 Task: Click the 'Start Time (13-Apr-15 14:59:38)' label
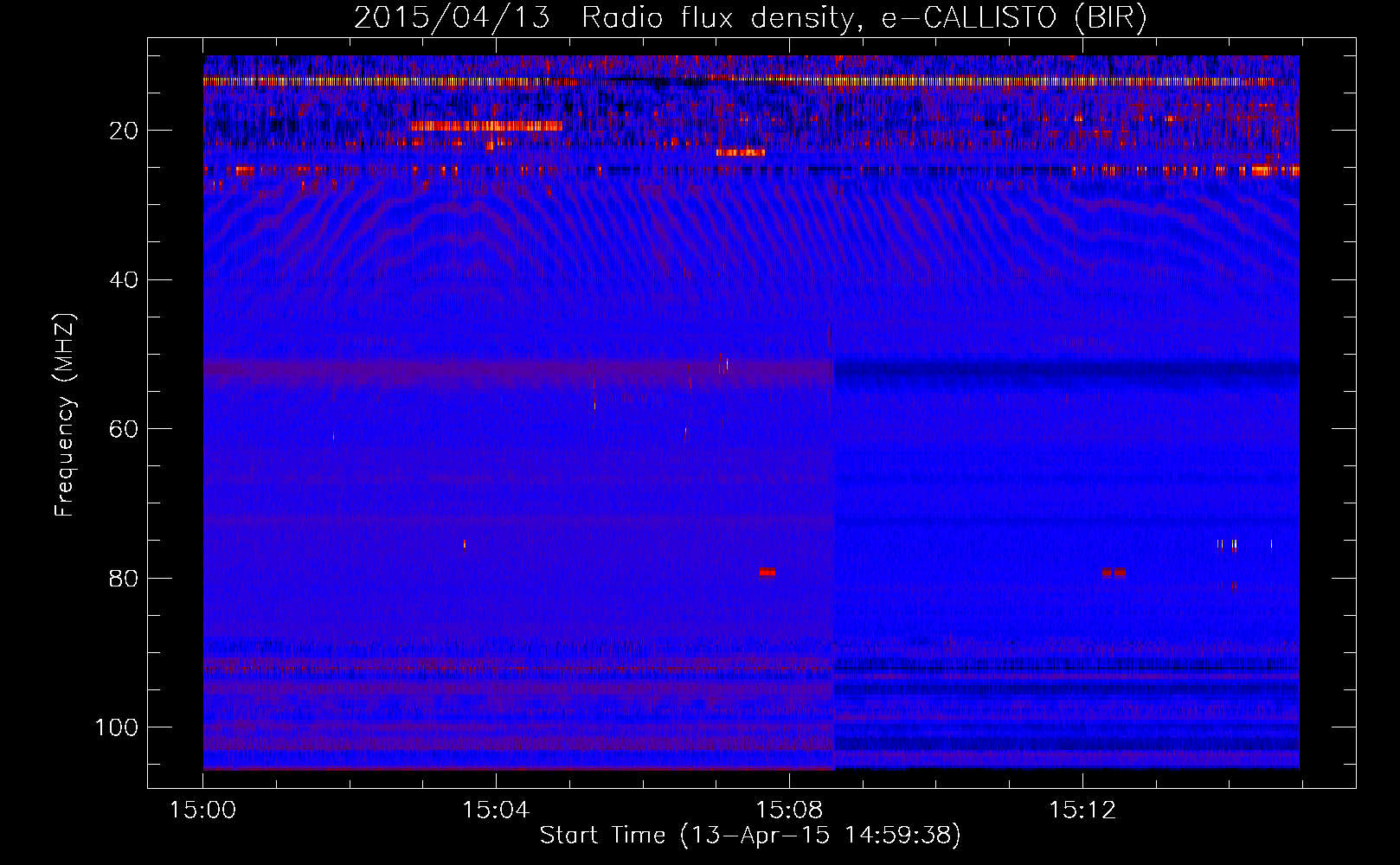(750, 836)
